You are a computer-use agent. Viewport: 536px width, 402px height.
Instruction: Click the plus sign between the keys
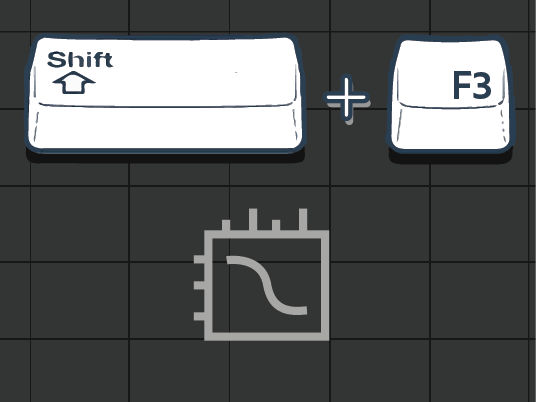pyautogui.click(x=347, y=99)
